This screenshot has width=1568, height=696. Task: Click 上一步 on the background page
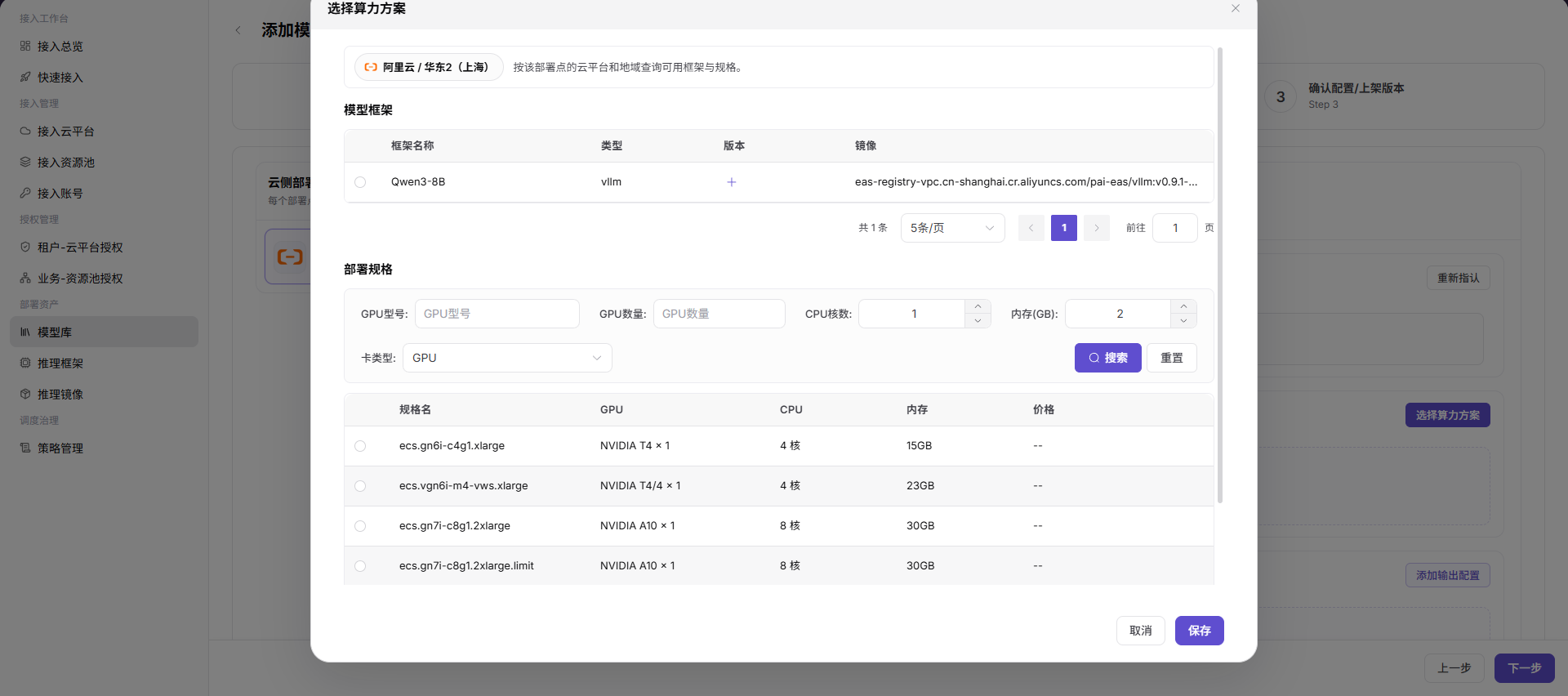click(x=1454, y=668)
